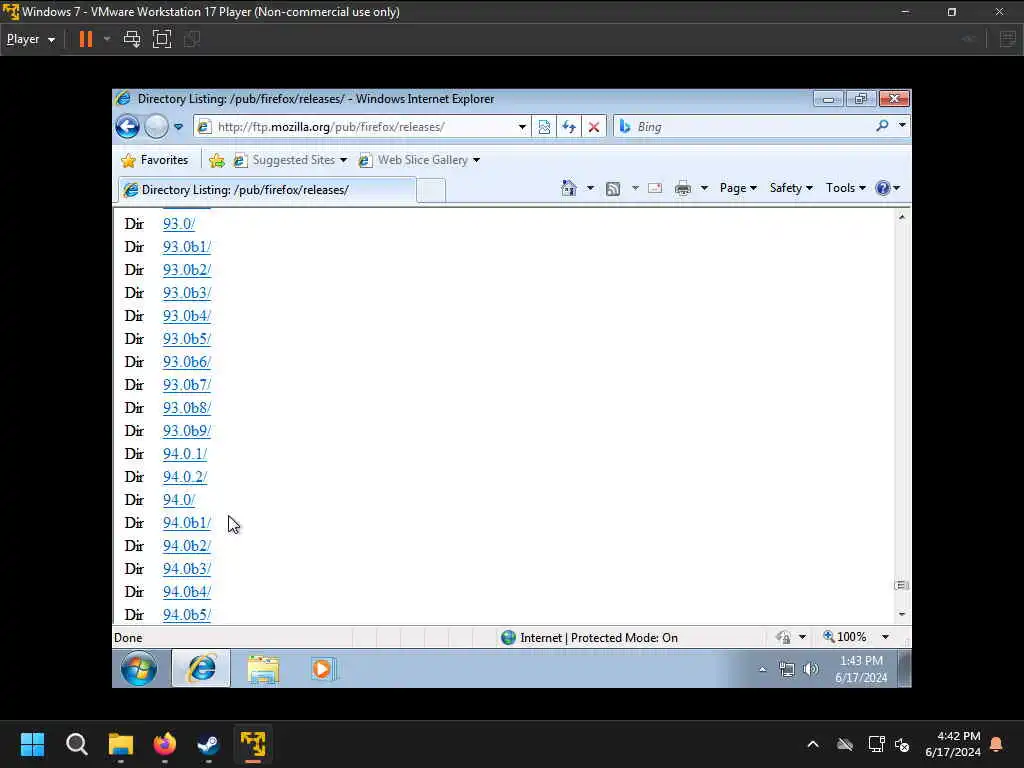Open Windows Explorer on Windows 7 taskbar
The height and width of the screenshot is (768, 1024).
tap(263, 669)
